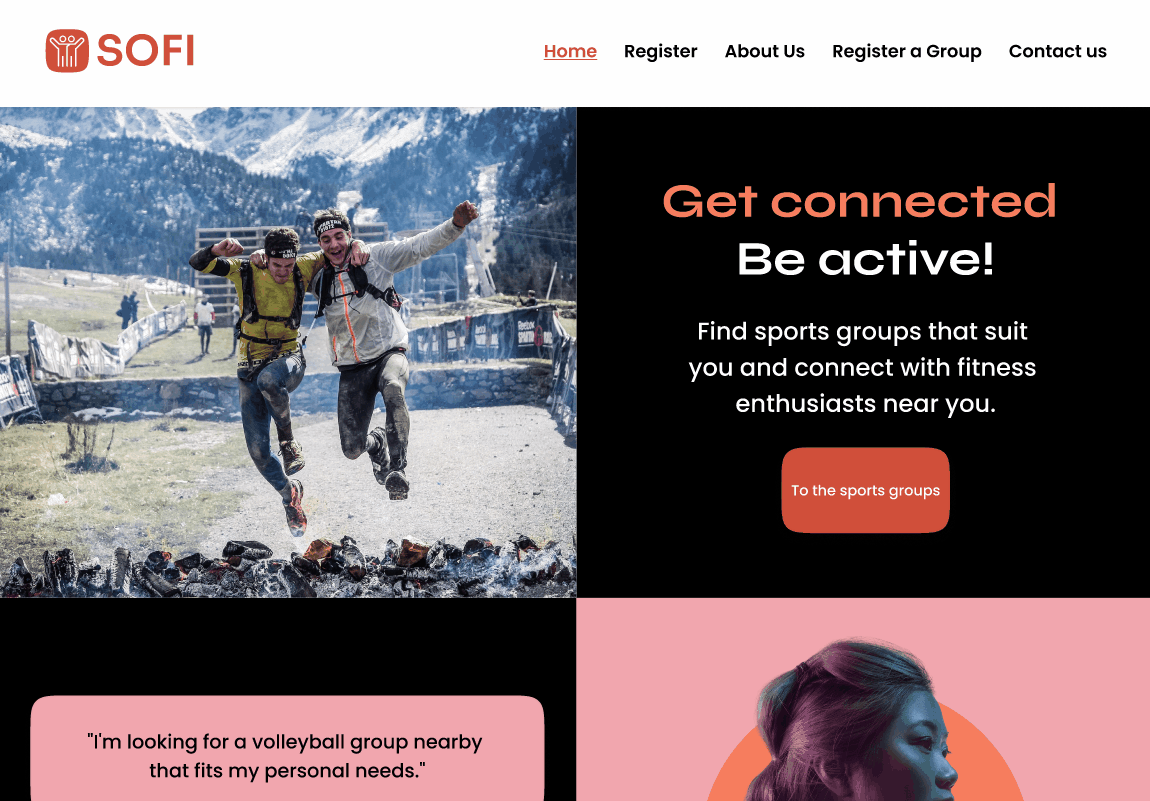
Task: Open the Contact us page
Action: tap(1058, 51)
